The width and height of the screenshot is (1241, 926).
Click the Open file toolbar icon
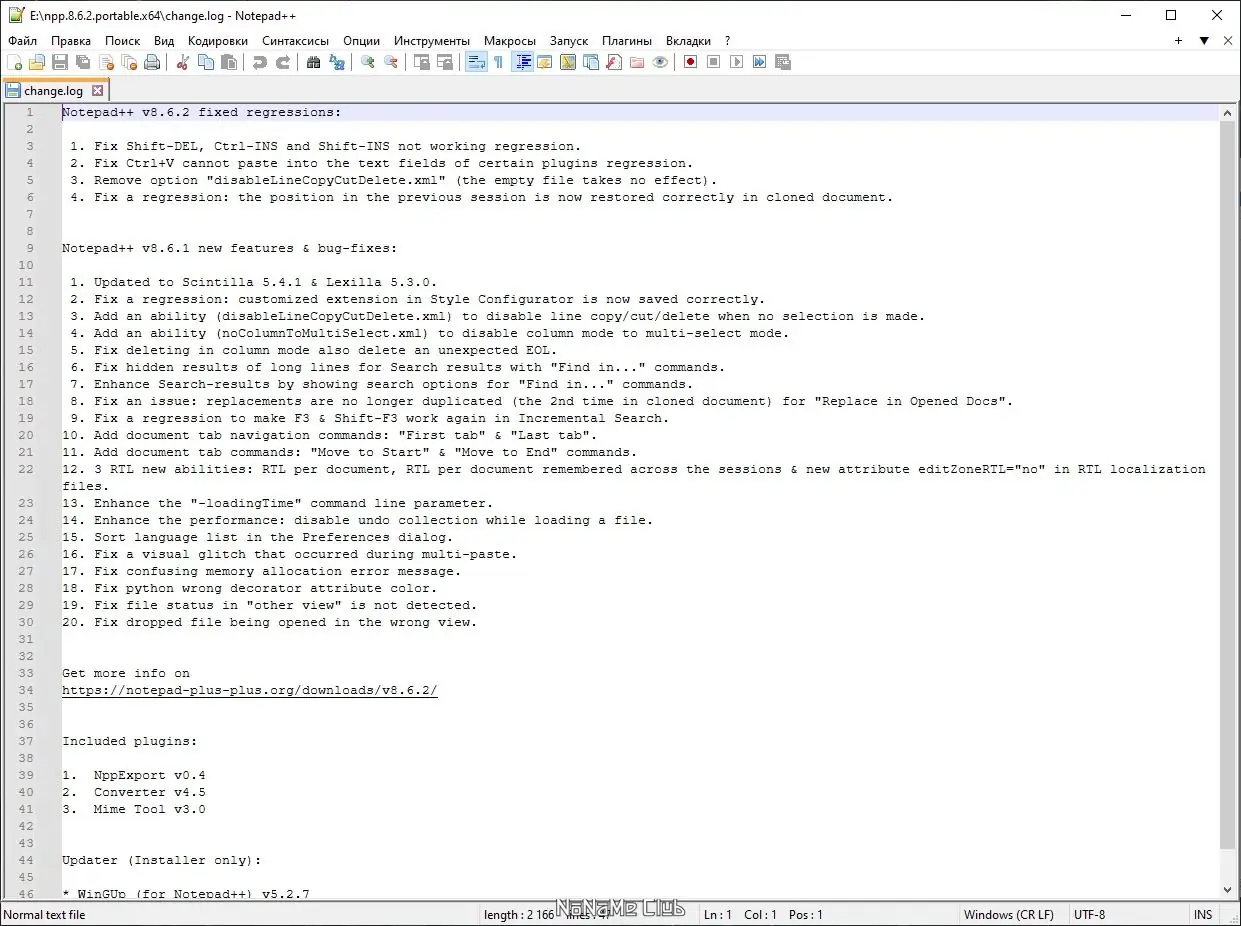(37, 62)
